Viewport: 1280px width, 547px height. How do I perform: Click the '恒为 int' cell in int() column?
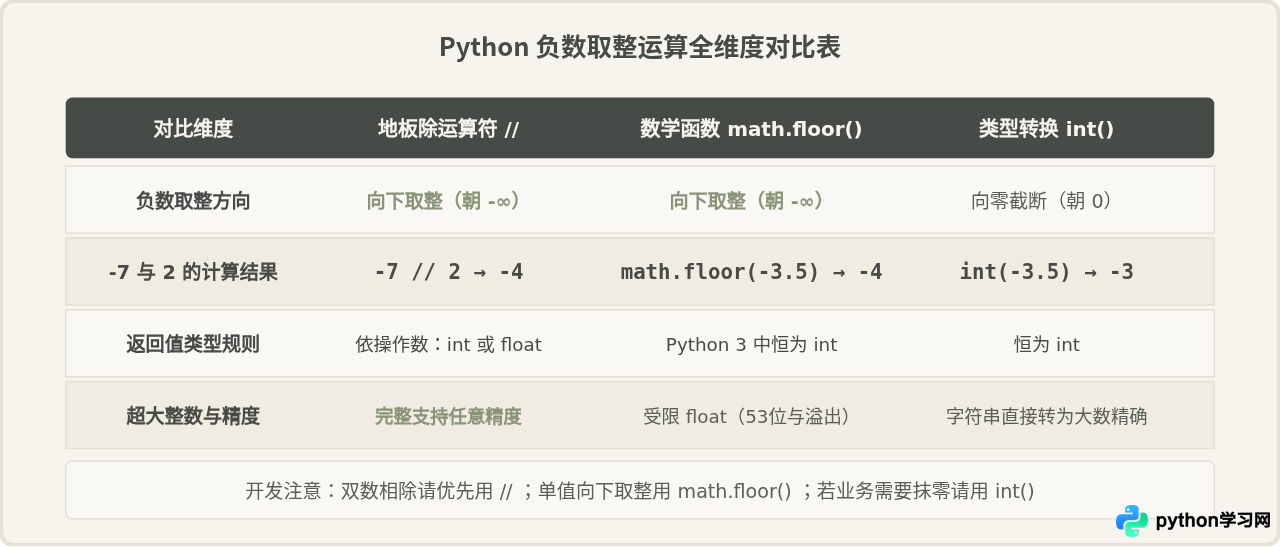(1046, 344)
